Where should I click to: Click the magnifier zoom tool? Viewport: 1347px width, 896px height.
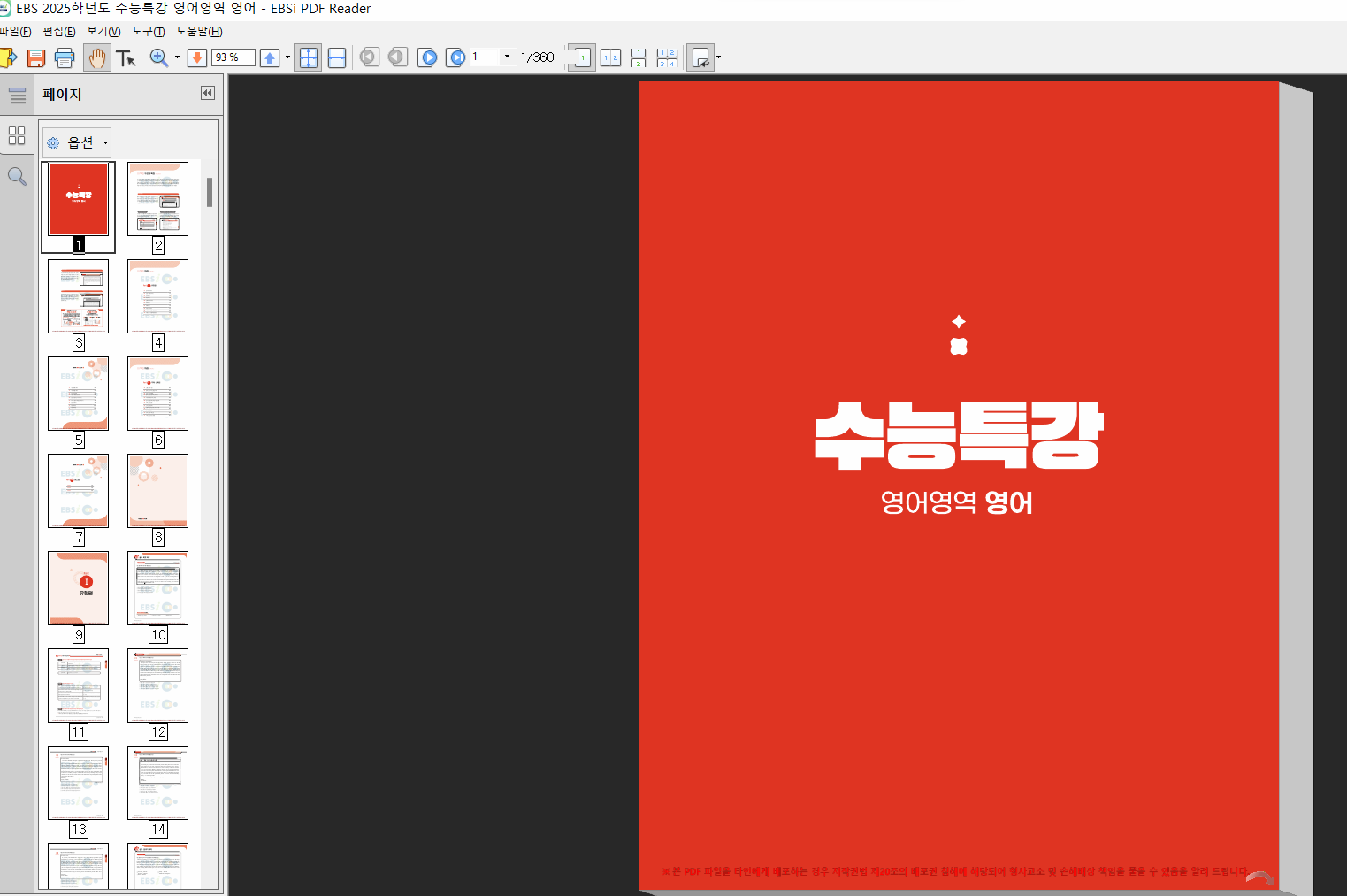click(159, 58)
